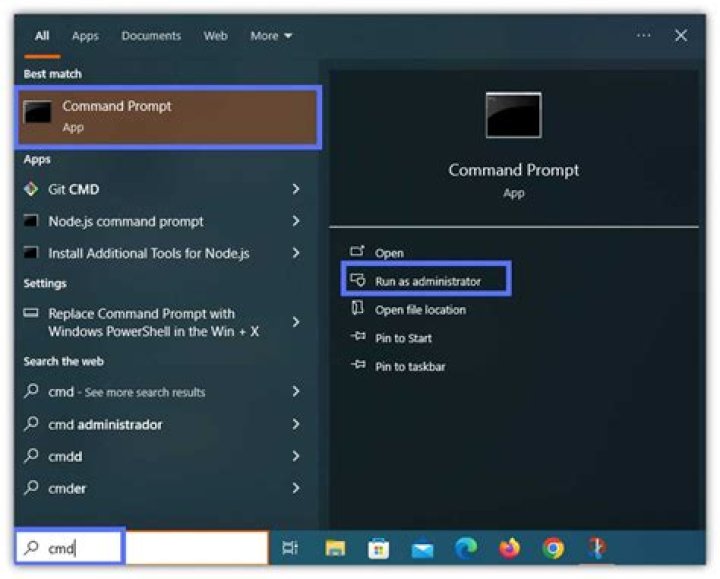The image size is (720, 579).
Task: Click the Task View taskbar icon
Action: [x=290, y=548]
